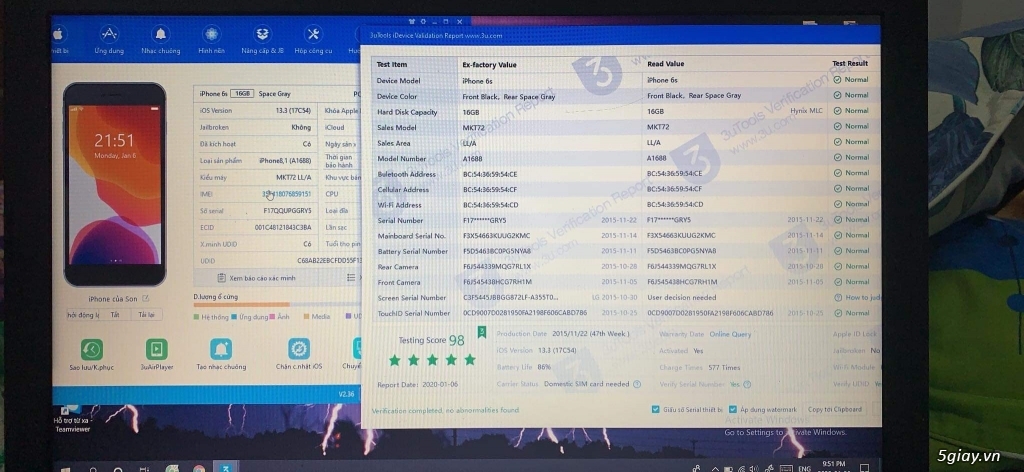This screenshot has width=1024, height=472.
Task: Click the ENG language indicator in taskbar
Action: tap(805, 468)
